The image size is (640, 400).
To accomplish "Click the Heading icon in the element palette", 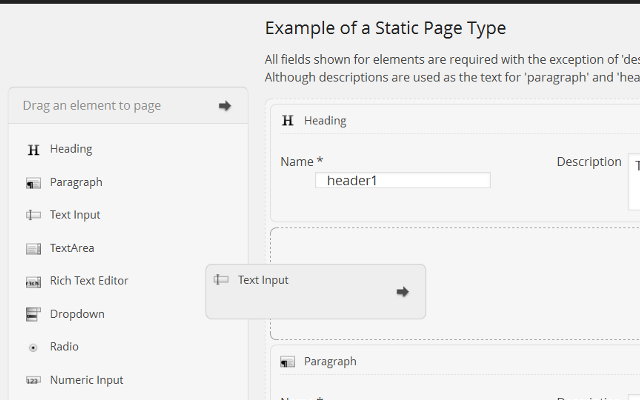I will tap(33, 150).
